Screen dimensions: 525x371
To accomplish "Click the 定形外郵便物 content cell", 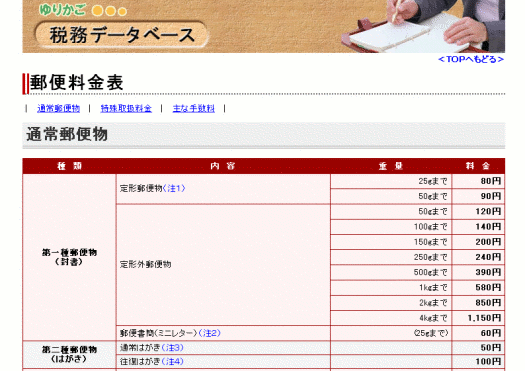I will (x=223, y=265).
